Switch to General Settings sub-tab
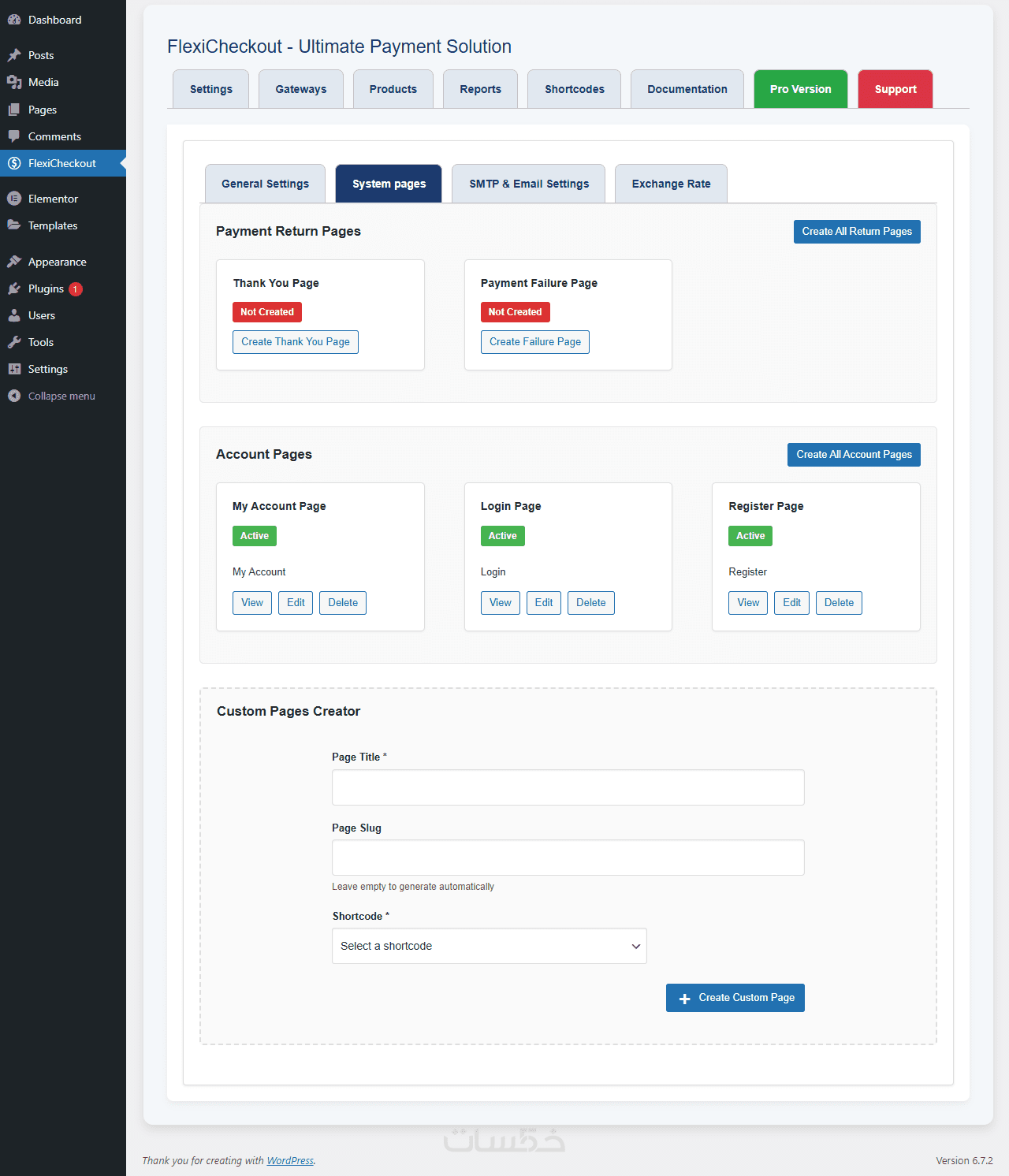1009x1176 pixels. pyautogui.click(x=266, y=184)
